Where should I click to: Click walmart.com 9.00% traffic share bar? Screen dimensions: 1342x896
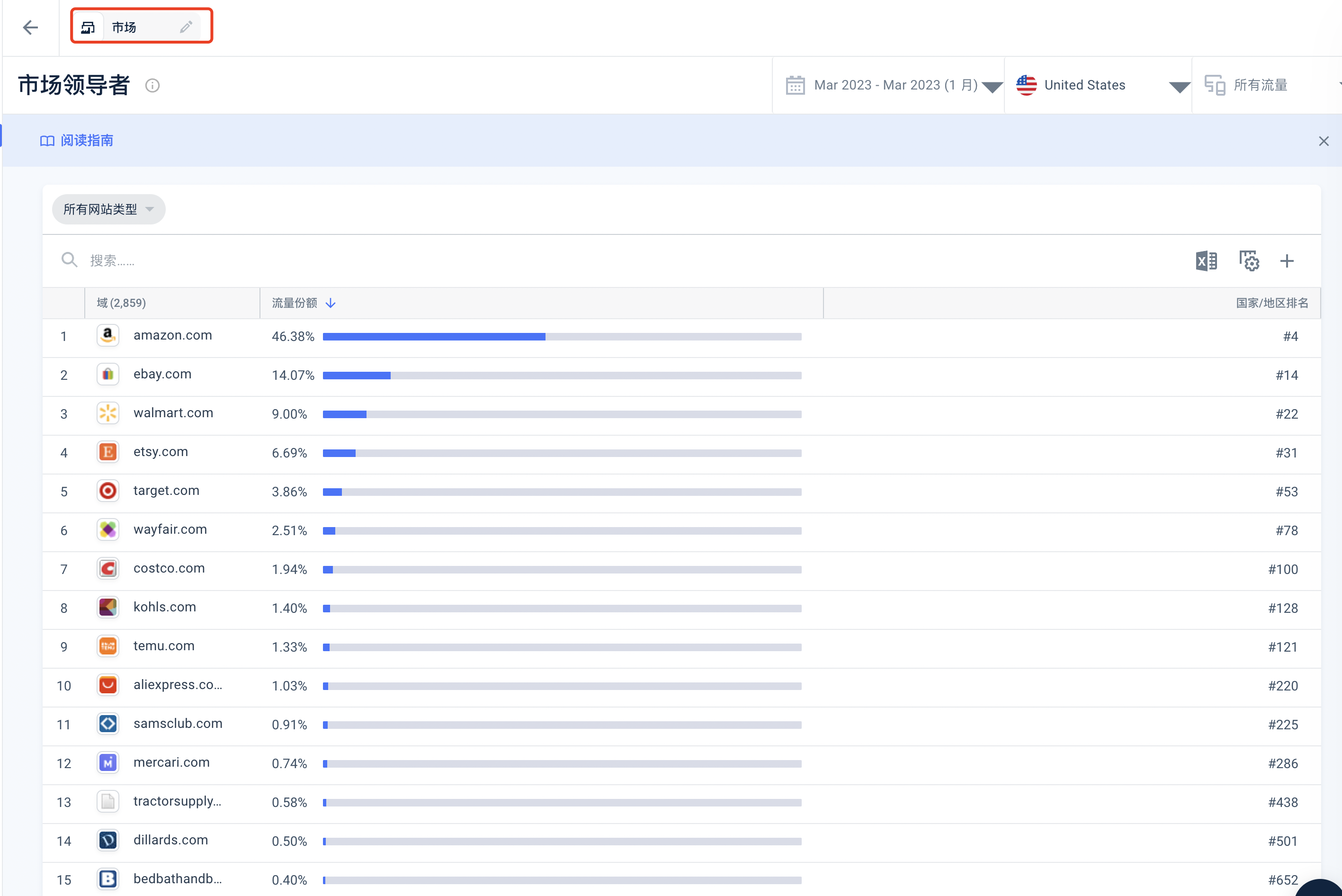(562, 414)
